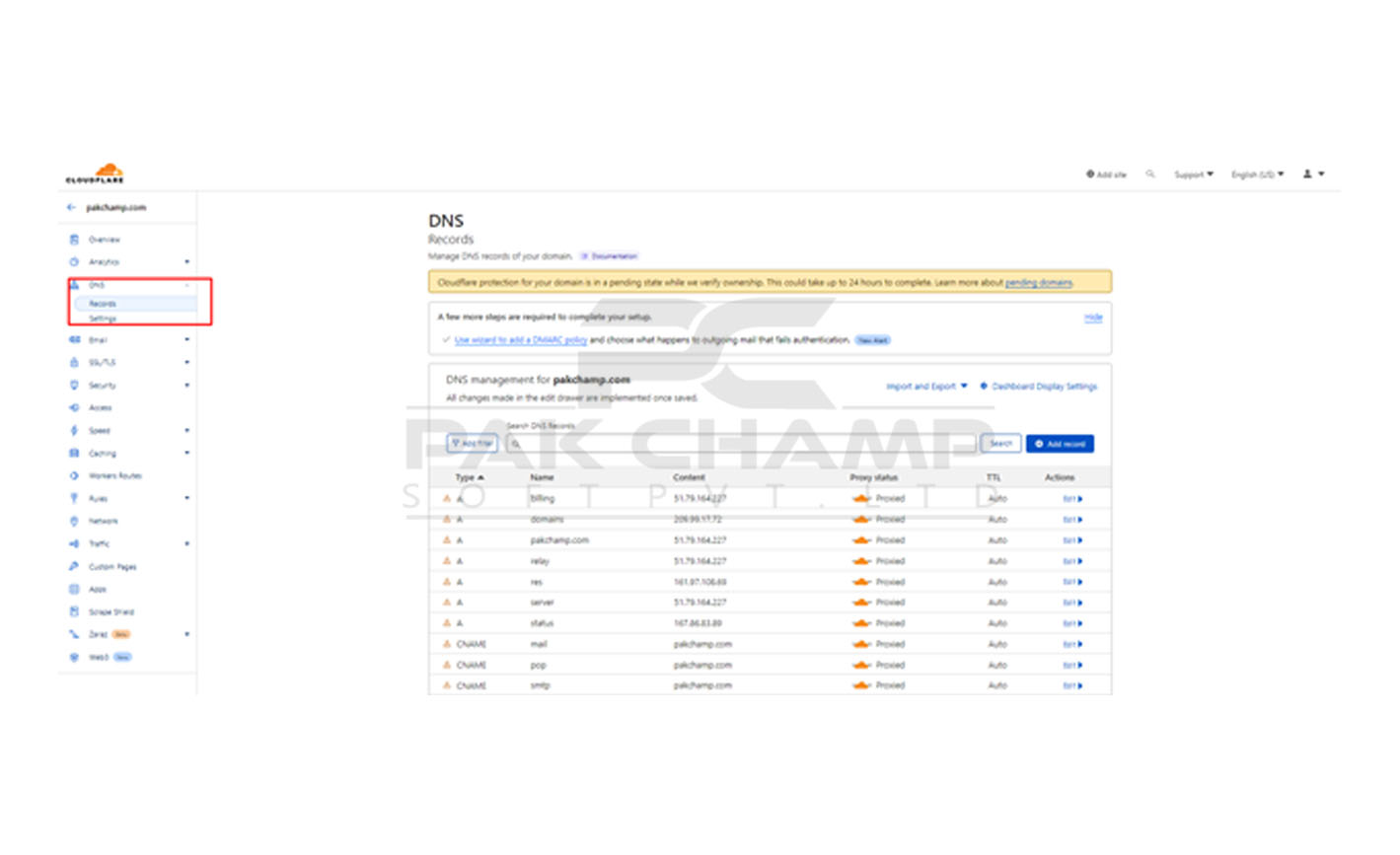The height and width of the screenshot is (855, 1400).
Task: Click the Scrape Shield icon
Action: click(x=74, y=612)
